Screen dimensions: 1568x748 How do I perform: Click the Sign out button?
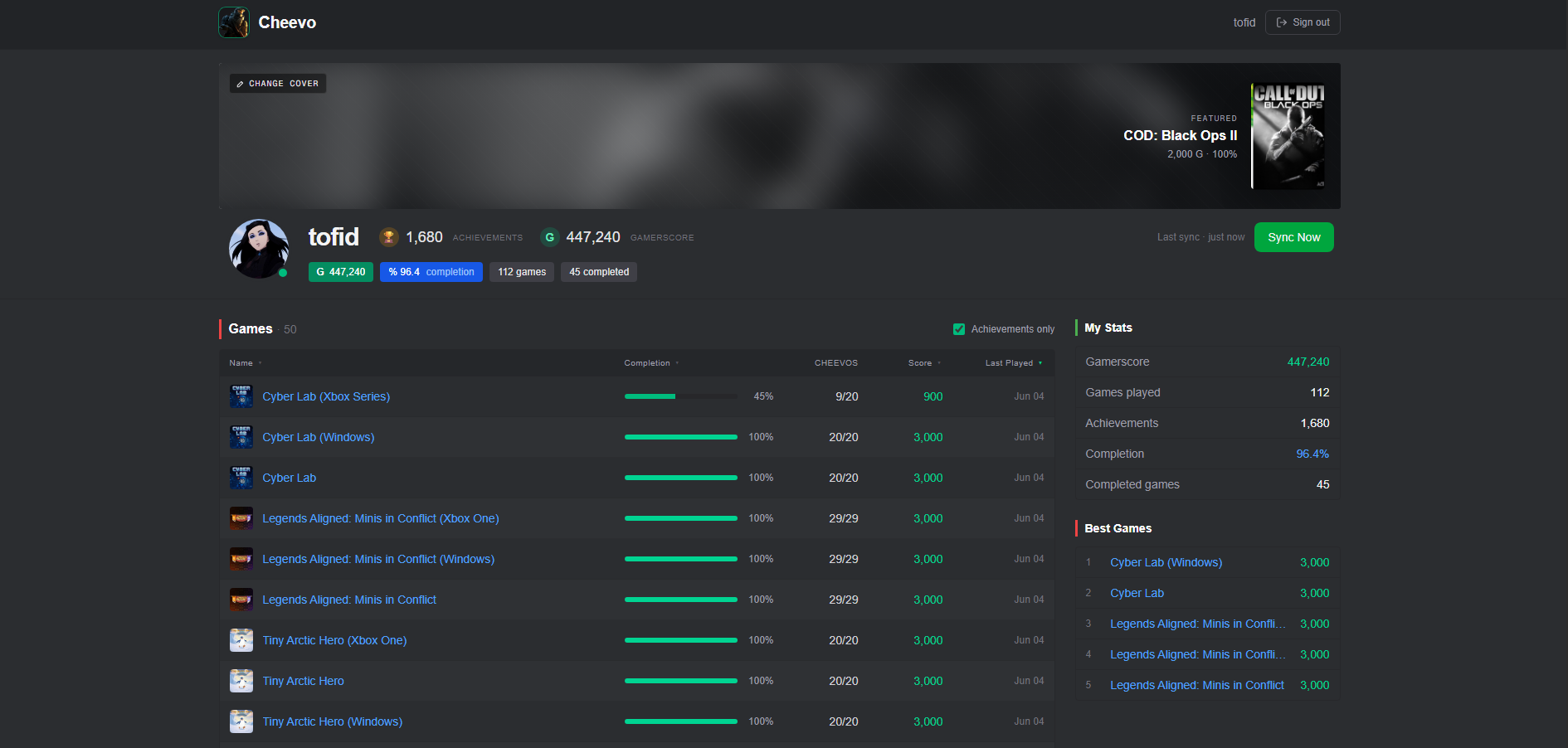[1303, 22]
